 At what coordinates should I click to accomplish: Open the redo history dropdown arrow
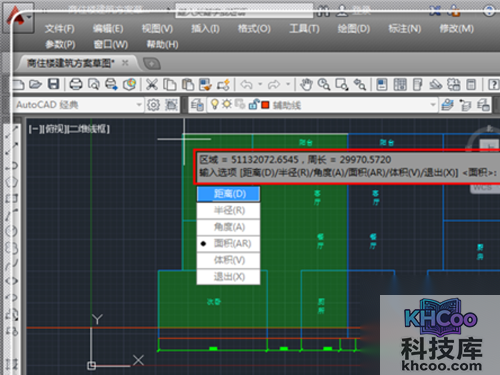click(288, 84)
